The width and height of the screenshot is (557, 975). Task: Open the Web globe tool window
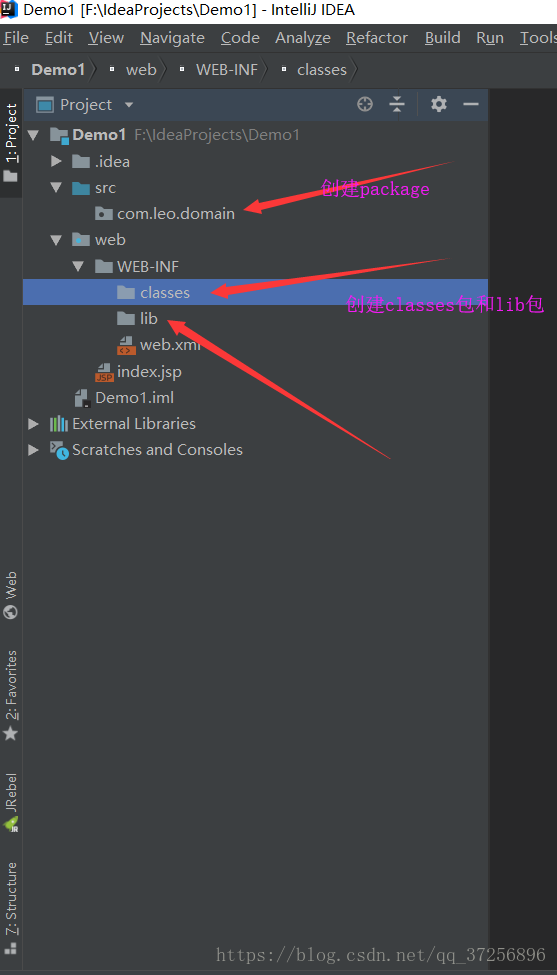coord(11,595)
